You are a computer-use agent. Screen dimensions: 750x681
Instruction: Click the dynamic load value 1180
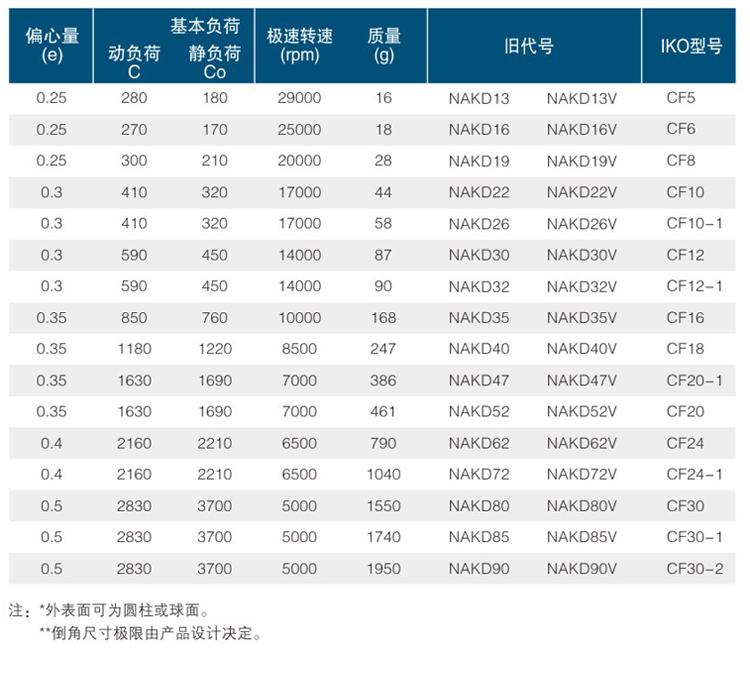pos(134,349)
